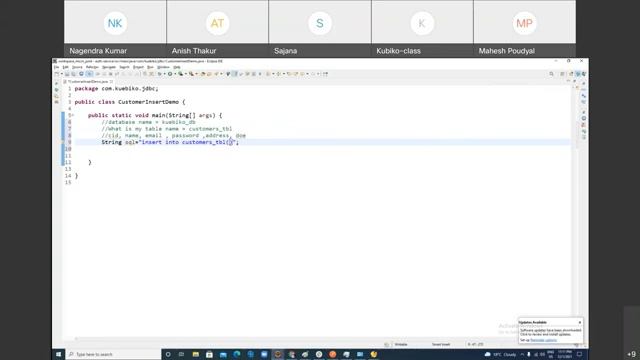Click the Save All toolbar icon
Image resolution: width=640 pixels, height=360 pixels.
(73, 74)
